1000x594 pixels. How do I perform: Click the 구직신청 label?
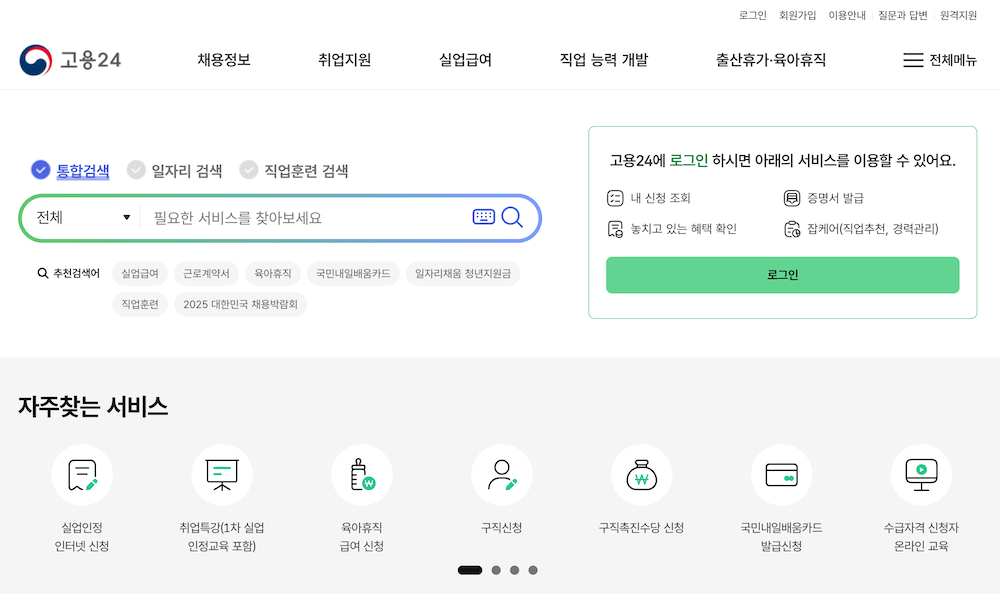502,528
